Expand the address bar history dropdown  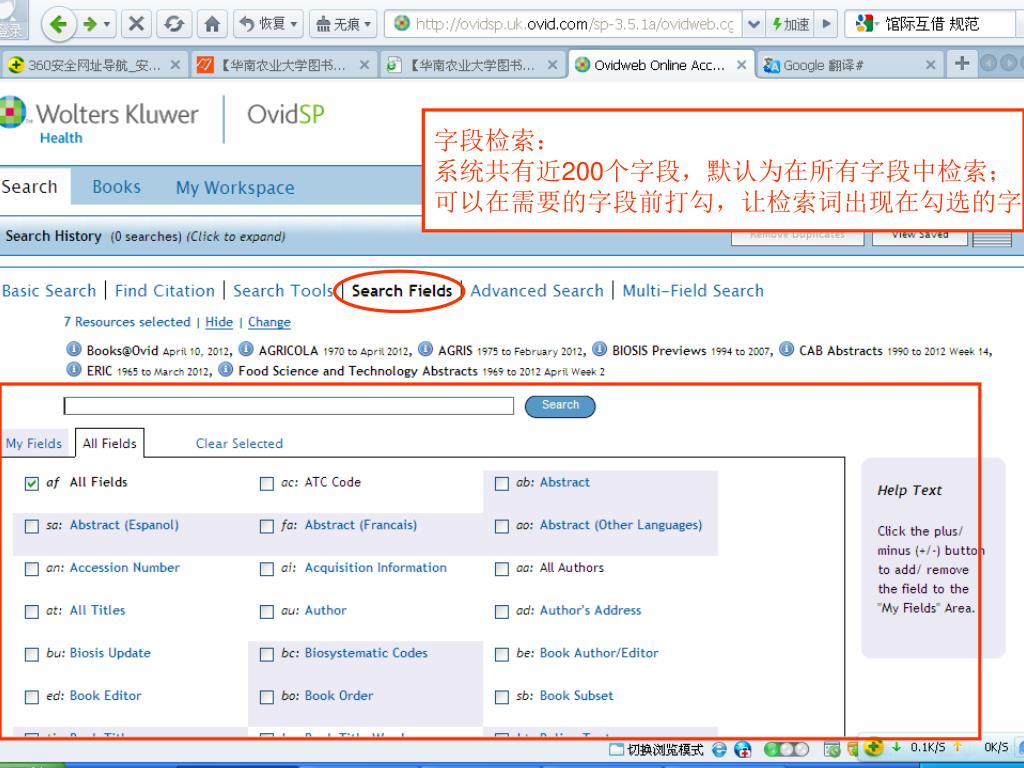(754, 25)
